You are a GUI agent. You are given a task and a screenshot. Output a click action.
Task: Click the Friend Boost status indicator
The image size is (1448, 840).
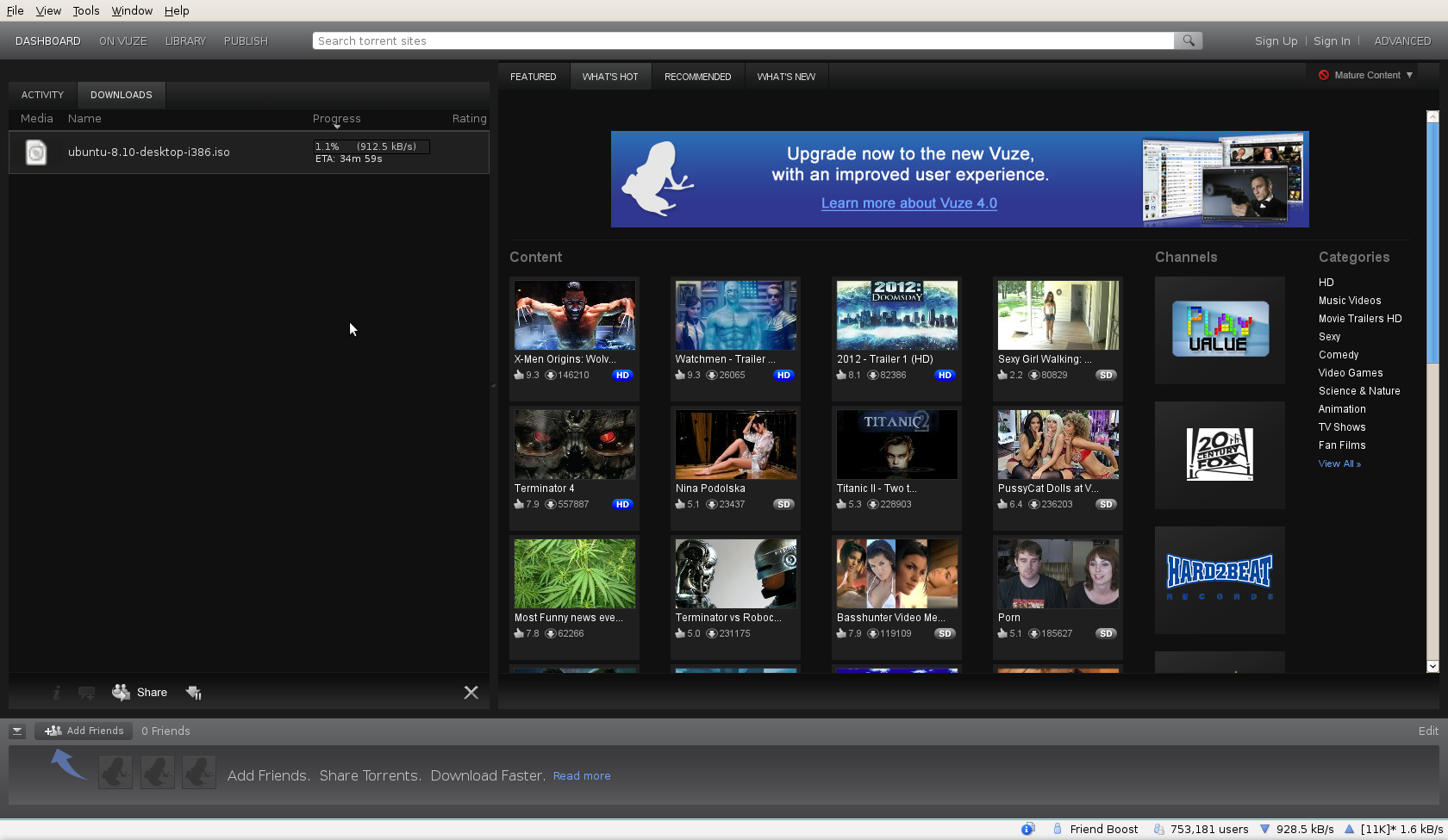click(x=1095, y=829)
